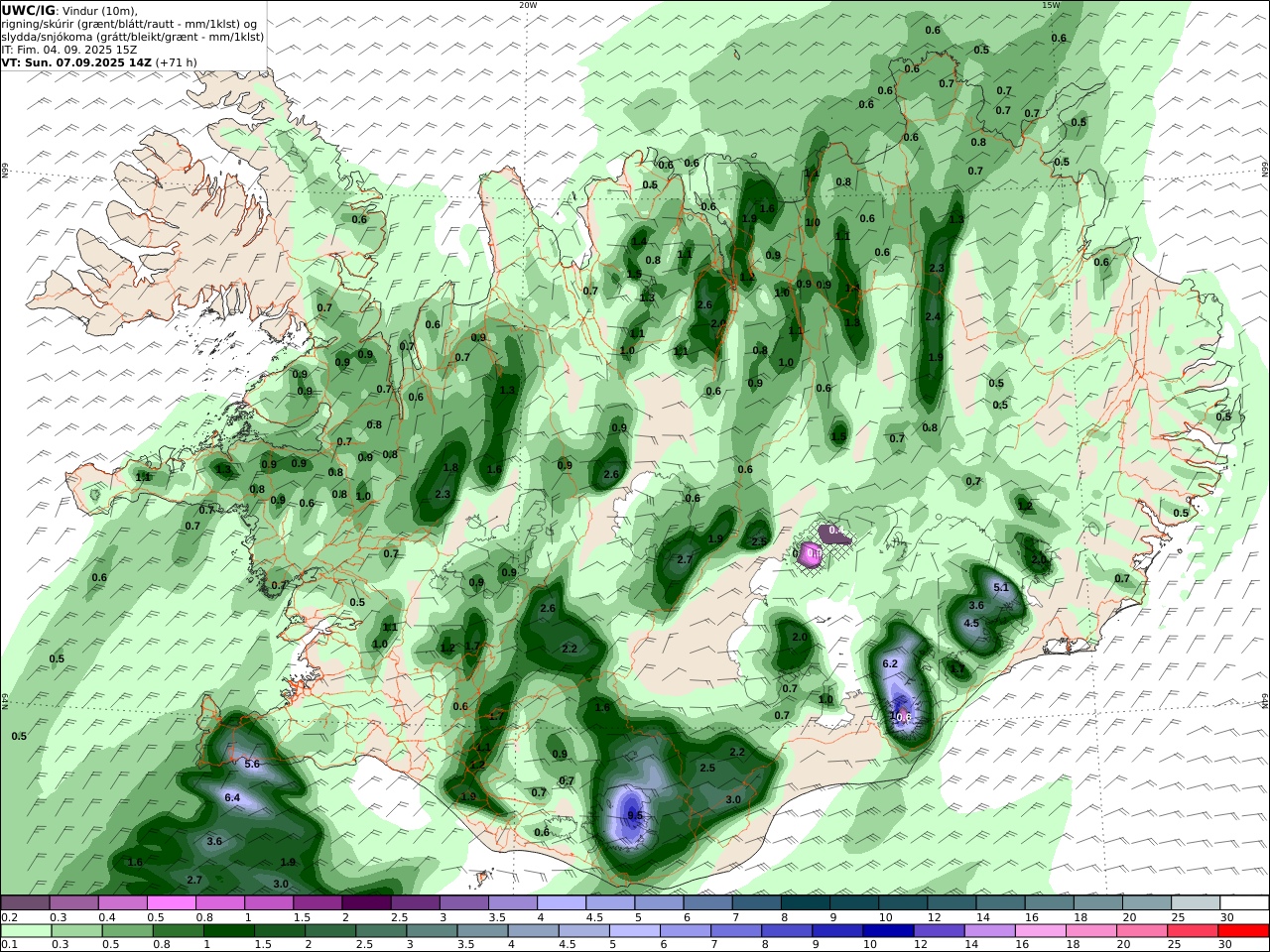This screenshot has width=1270, height=952.
Task: Click the deep blue rain swatch labeled 10
Action: coord(888,931)
